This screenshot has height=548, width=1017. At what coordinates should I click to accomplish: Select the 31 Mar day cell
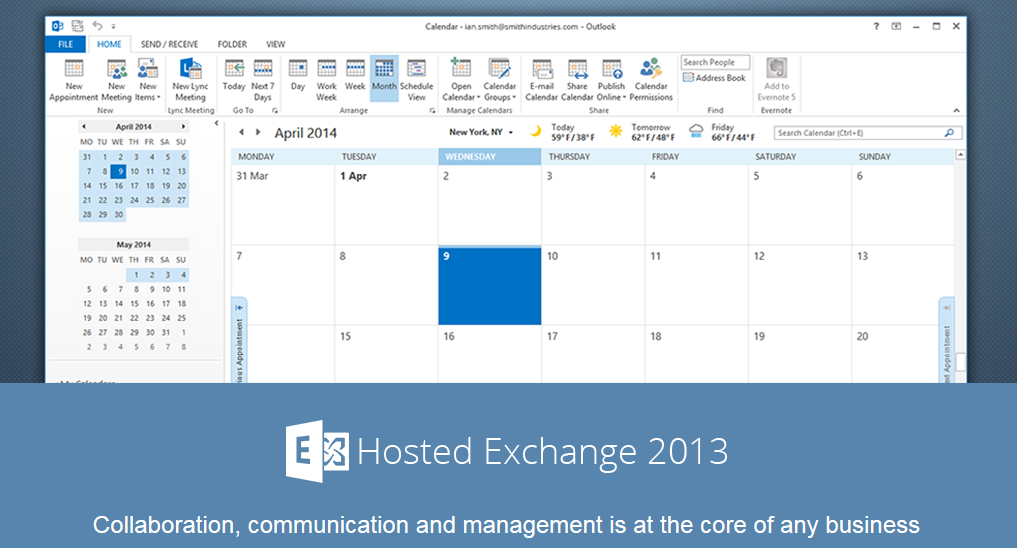click(x=283, y=205)
